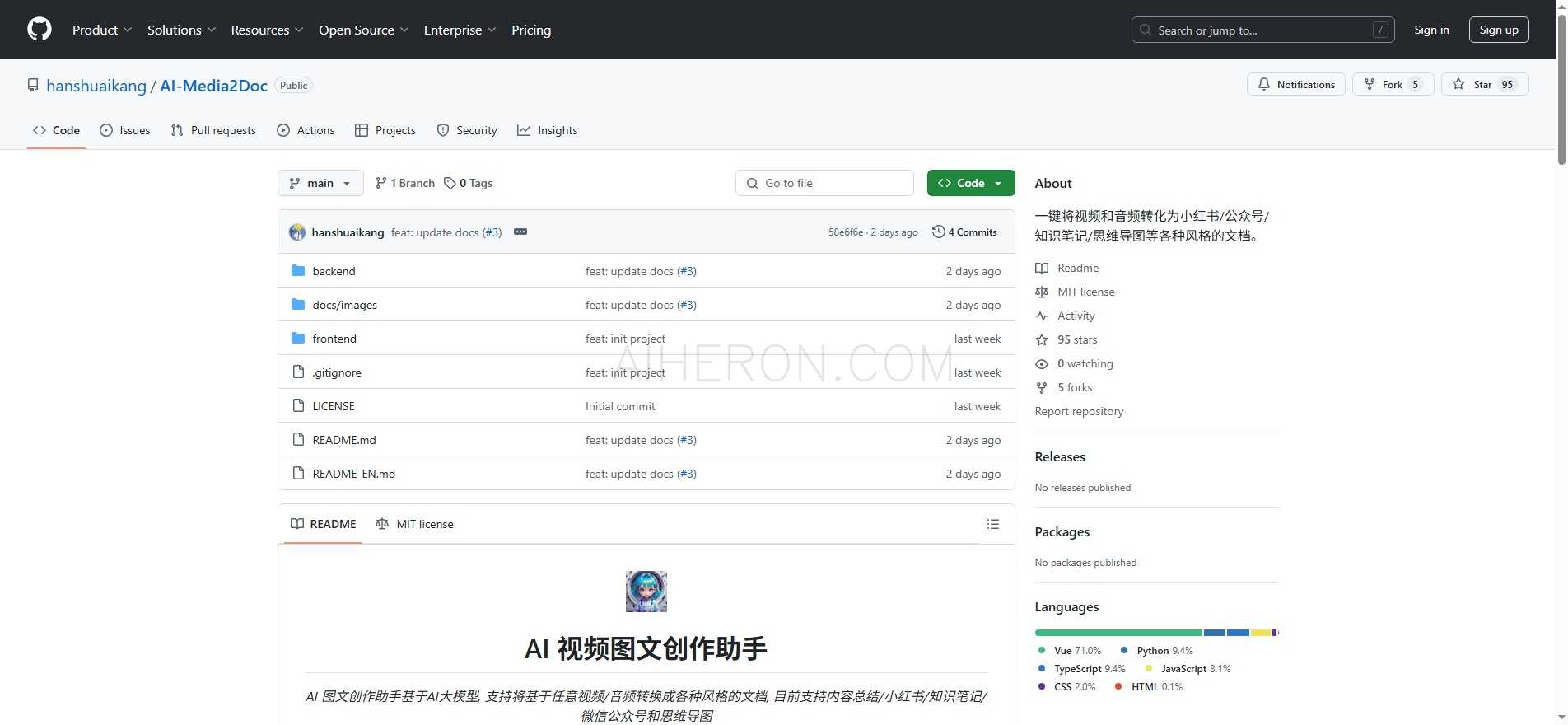Click the tag icon beside 0 Tags
This screenshot has height=725, width=1568.
coord(450,183)
